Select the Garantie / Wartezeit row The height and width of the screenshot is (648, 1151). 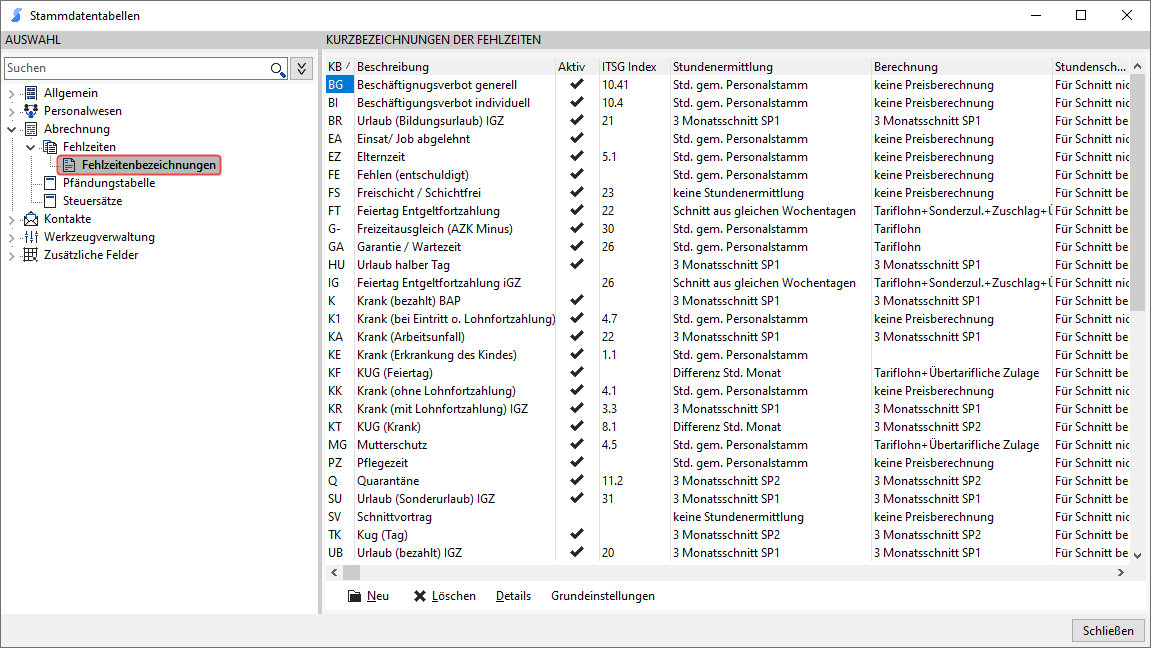point(727,247)
